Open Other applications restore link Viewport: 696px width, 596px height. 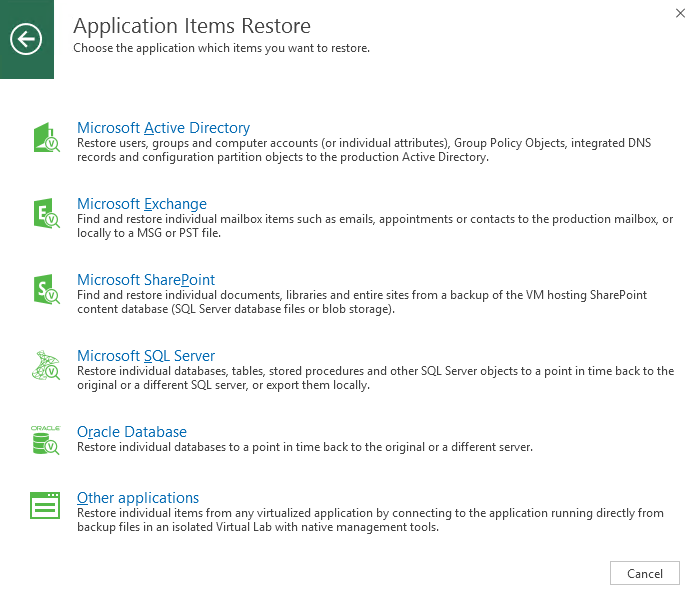tap(138, 498)
